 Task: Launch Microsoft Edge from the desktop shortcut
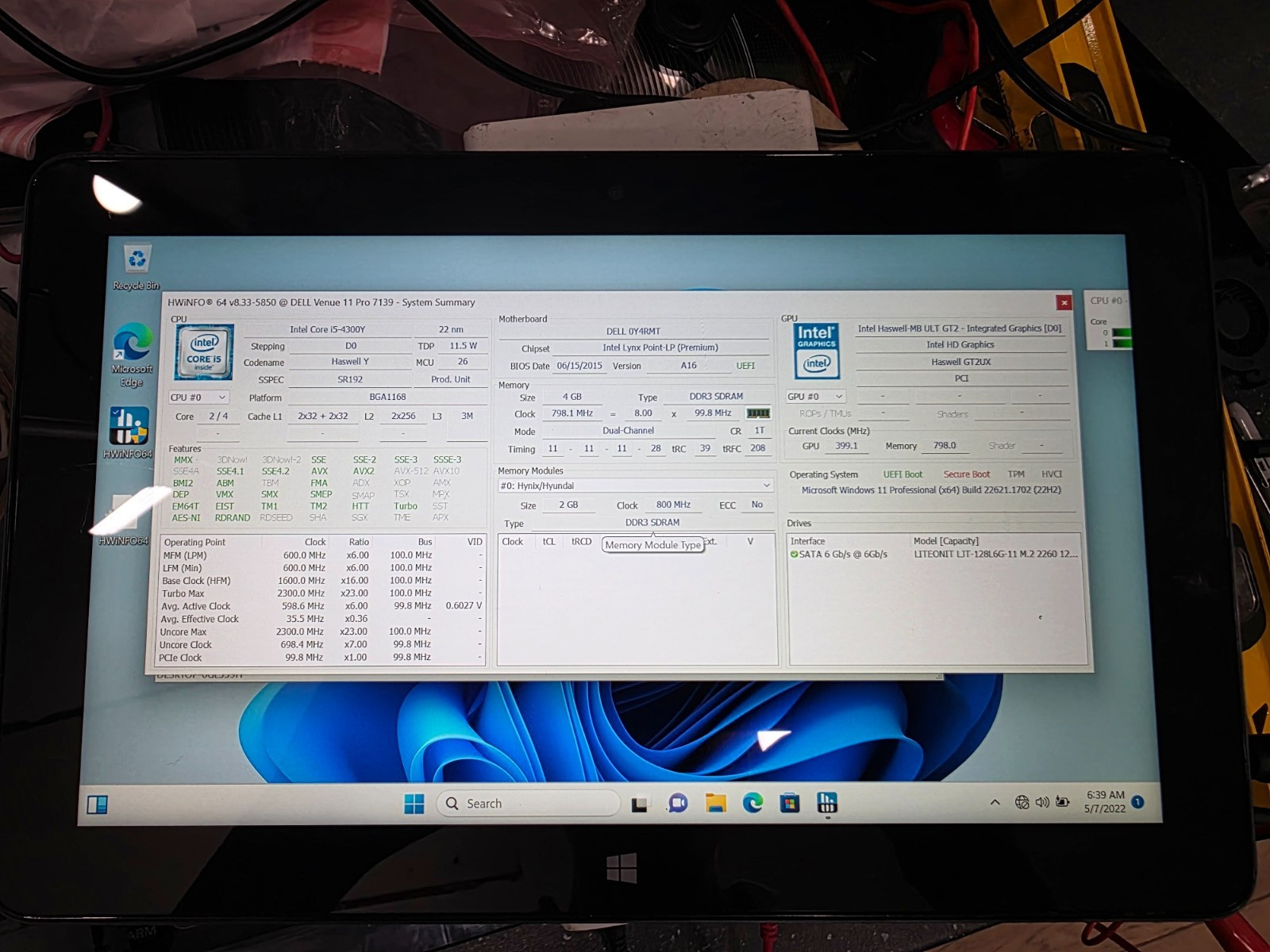[x=132, y=355]
